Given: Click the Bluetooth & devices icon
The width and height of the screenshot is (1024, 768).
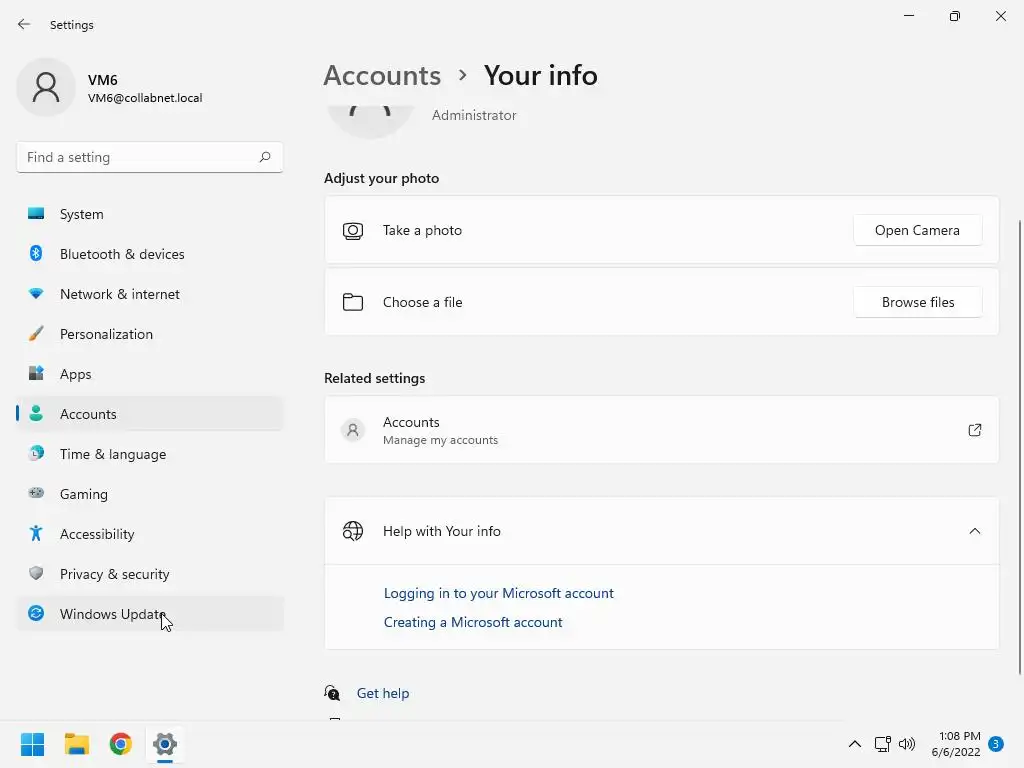Looking at the screenshot, I should (36, 254).
